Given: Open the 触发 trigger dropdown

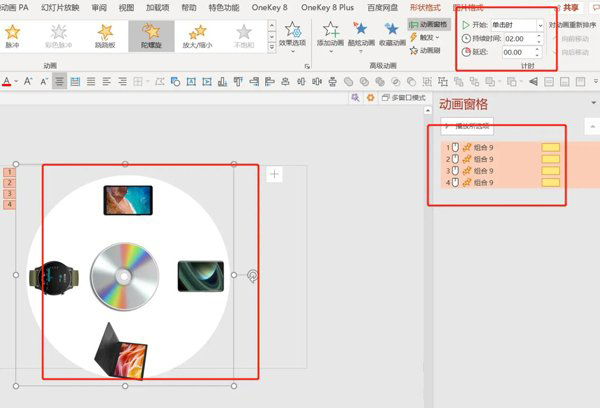Looking at the screenshot, I should pyautogui.click(x=425, y=37).
